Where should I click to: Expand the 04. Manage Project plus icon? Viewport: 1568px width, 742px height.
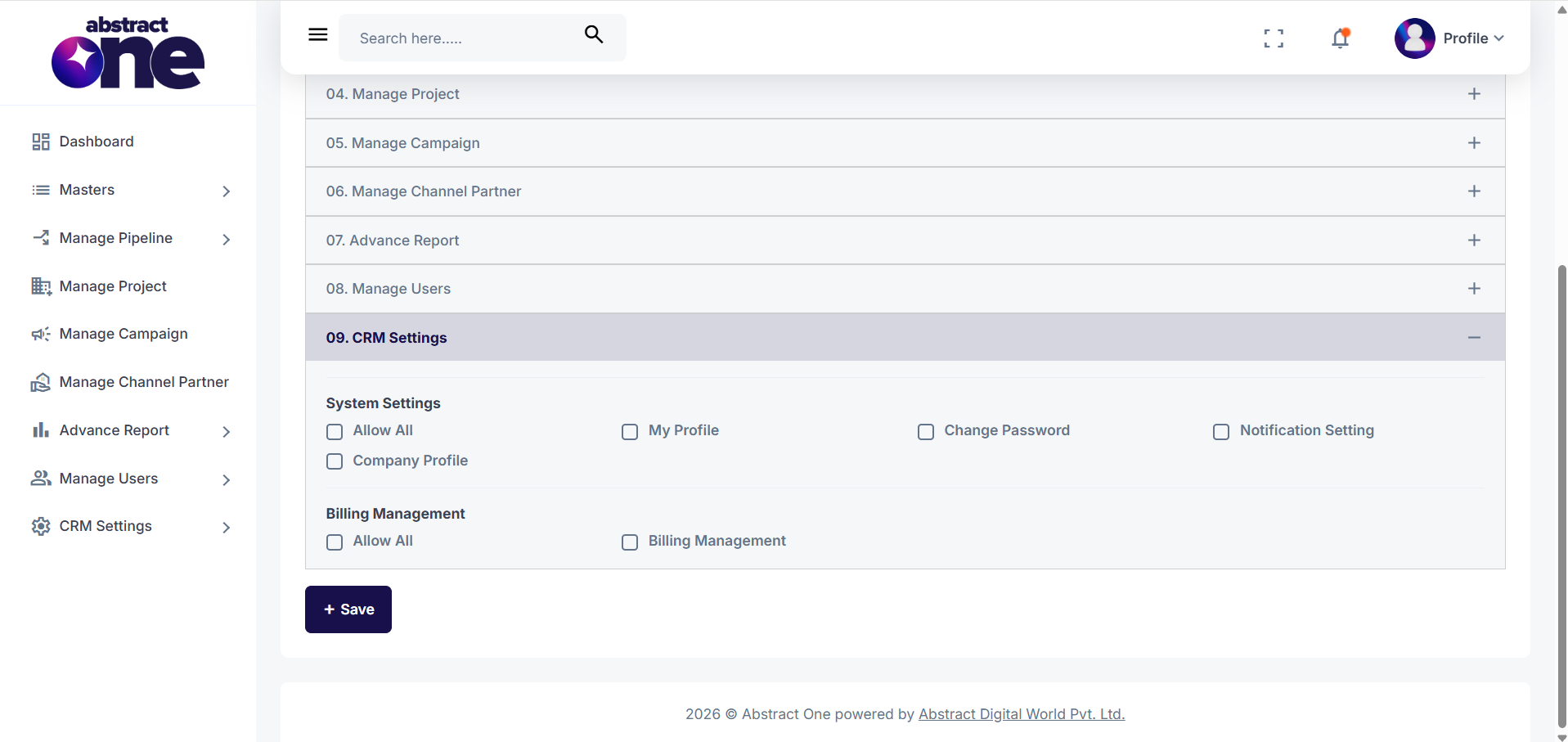tap(1474, 94)
